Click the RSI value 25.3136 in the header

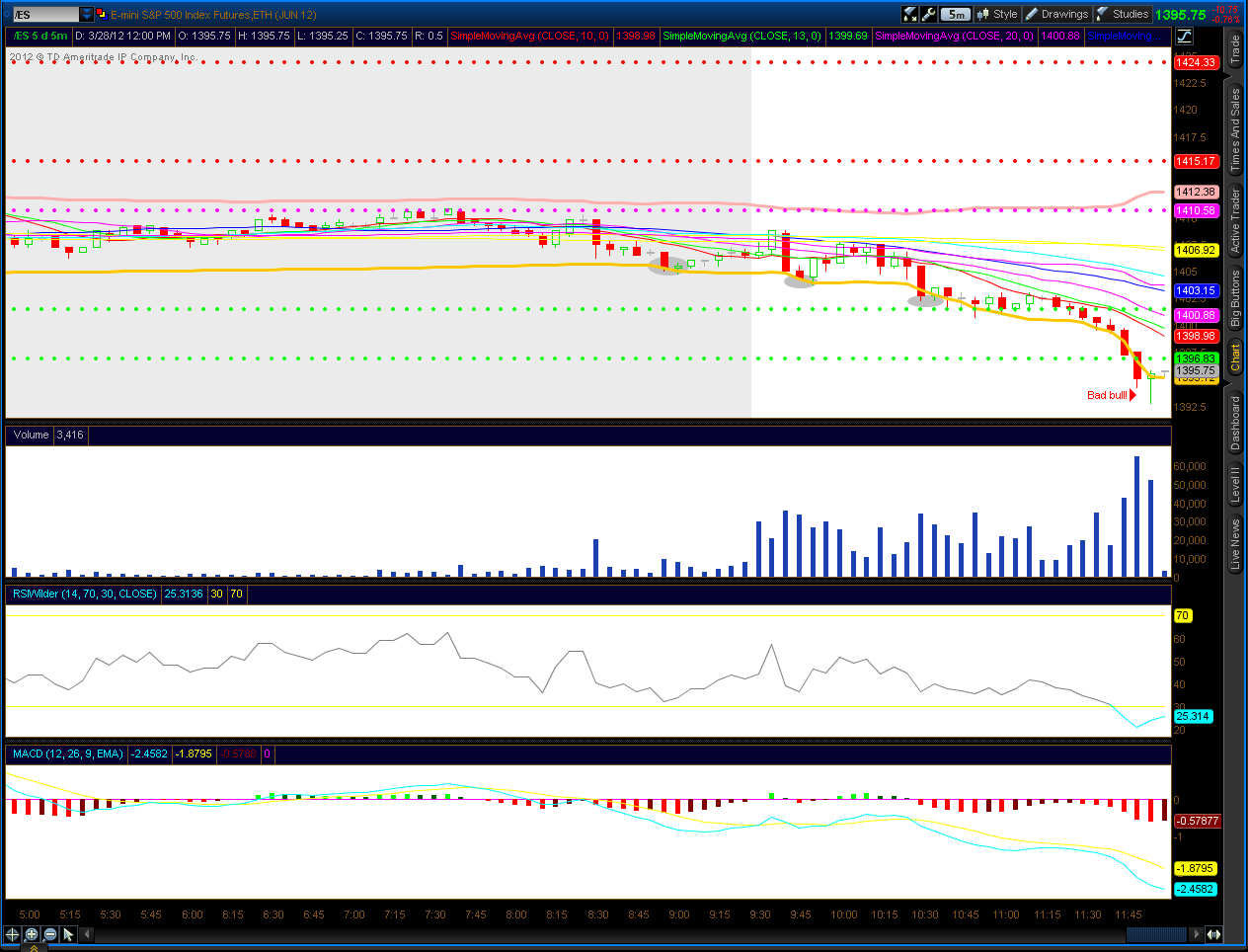[x=184, y=594]
